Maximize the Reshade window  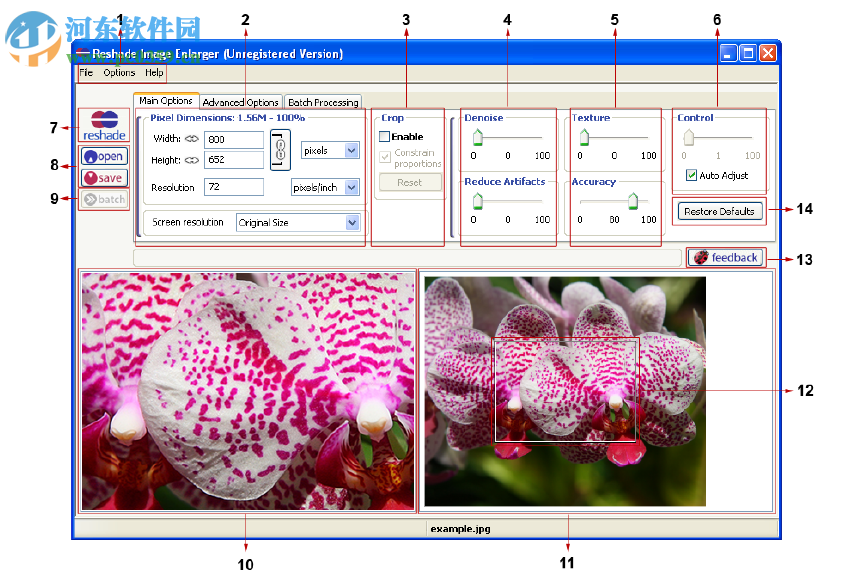coord(749,53)
